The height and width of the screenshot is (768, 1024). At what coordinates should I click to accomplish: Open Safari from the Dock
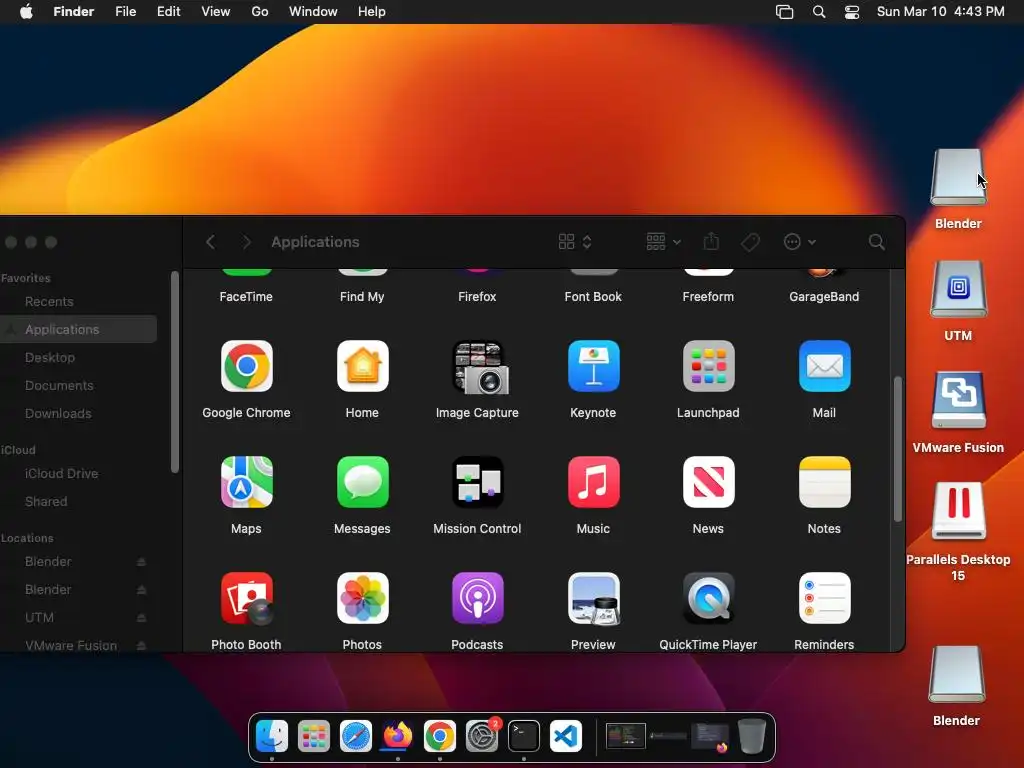(x=356, y=737)
